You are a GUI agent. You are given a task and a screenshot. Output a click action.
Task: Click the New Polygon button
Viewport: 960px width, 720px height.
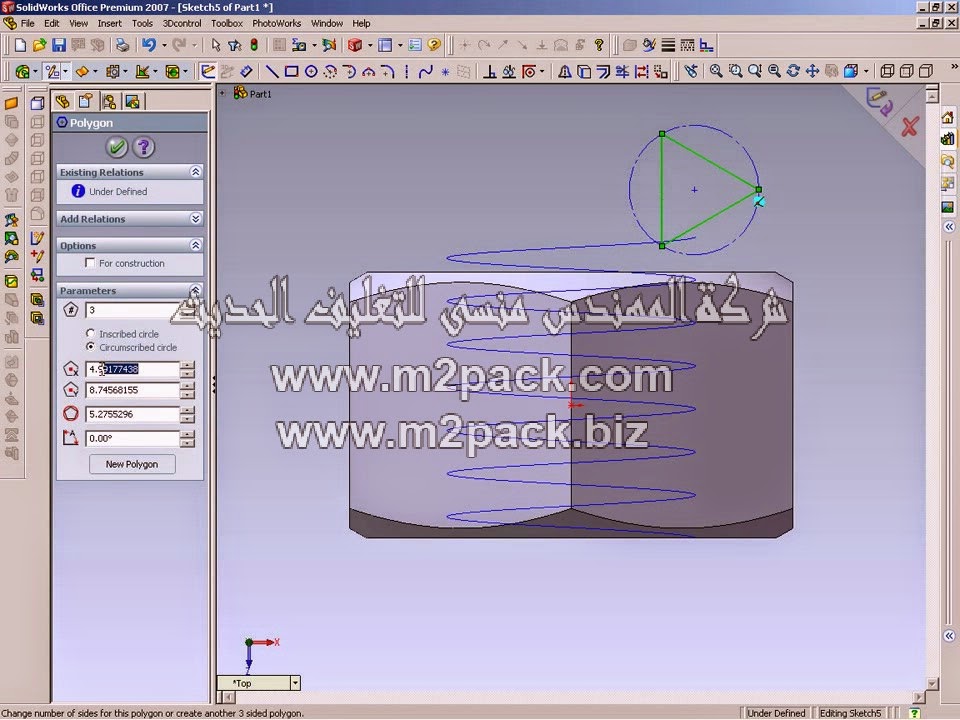pyautogui.click(x=132, y=464)
